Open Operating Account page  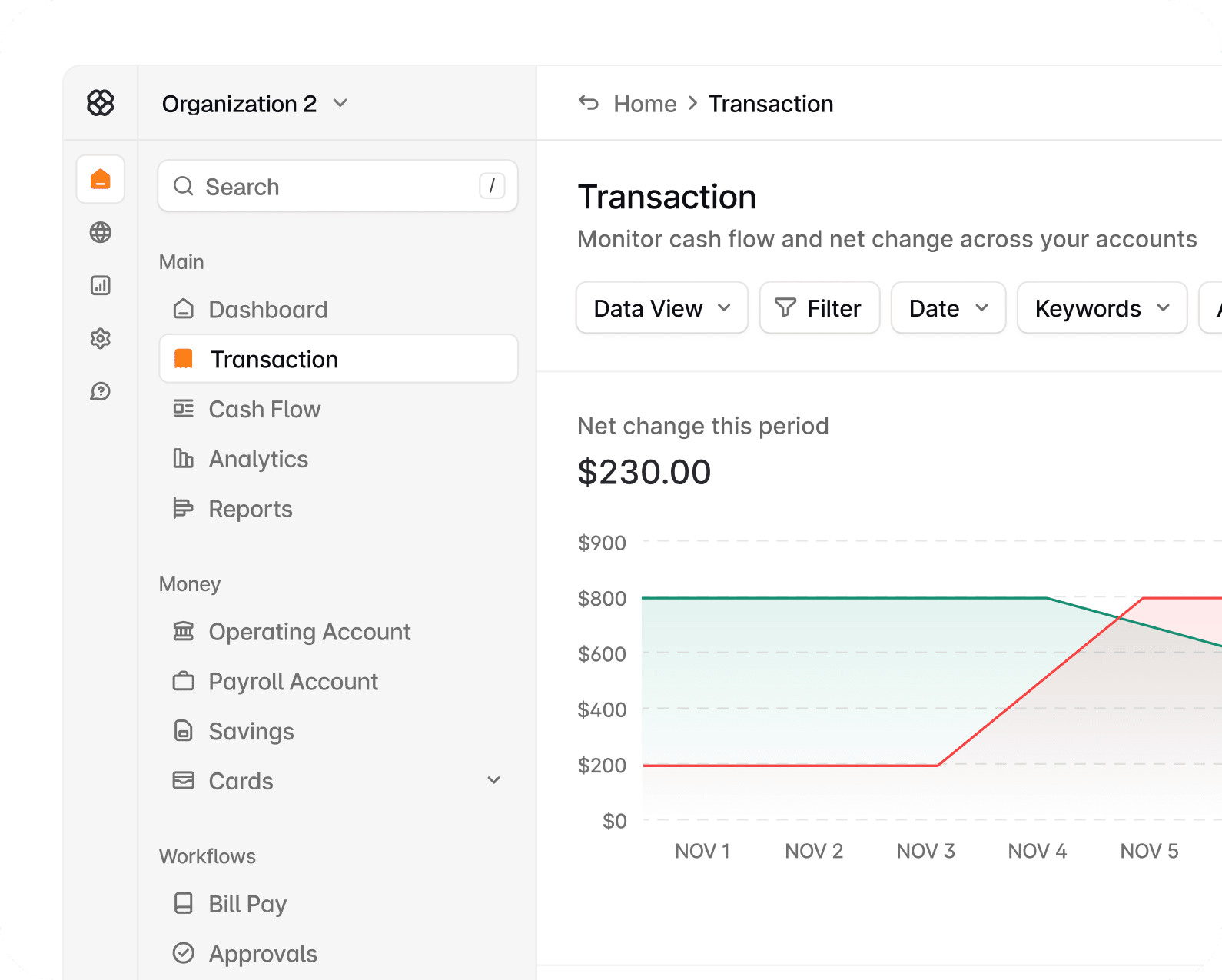pyautogui.click(x=309, y=632)
